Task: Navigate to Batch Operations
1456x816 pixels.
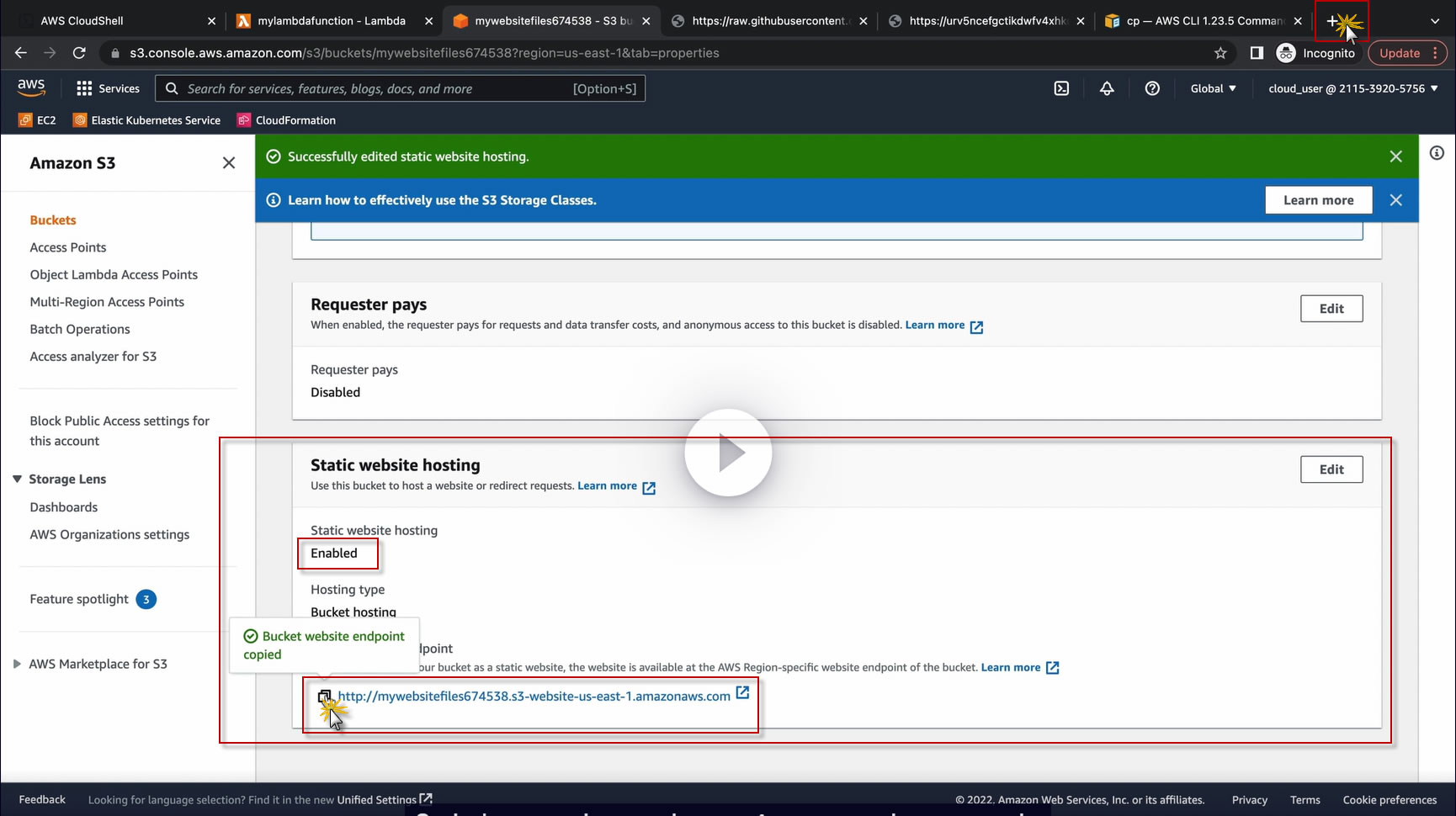Action: (80, 329)
